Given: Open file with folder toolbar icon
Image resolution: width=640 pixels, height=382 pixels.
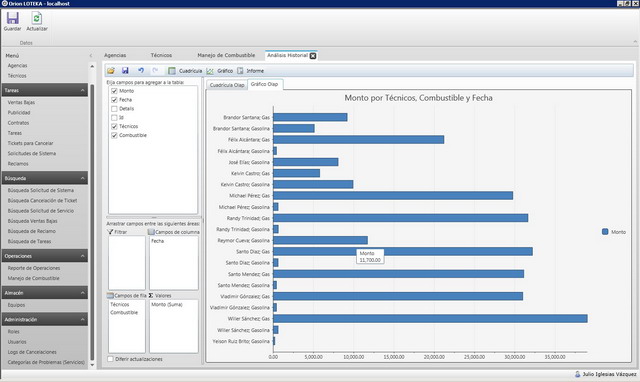Looking at the screenshot, I should 111,71.
